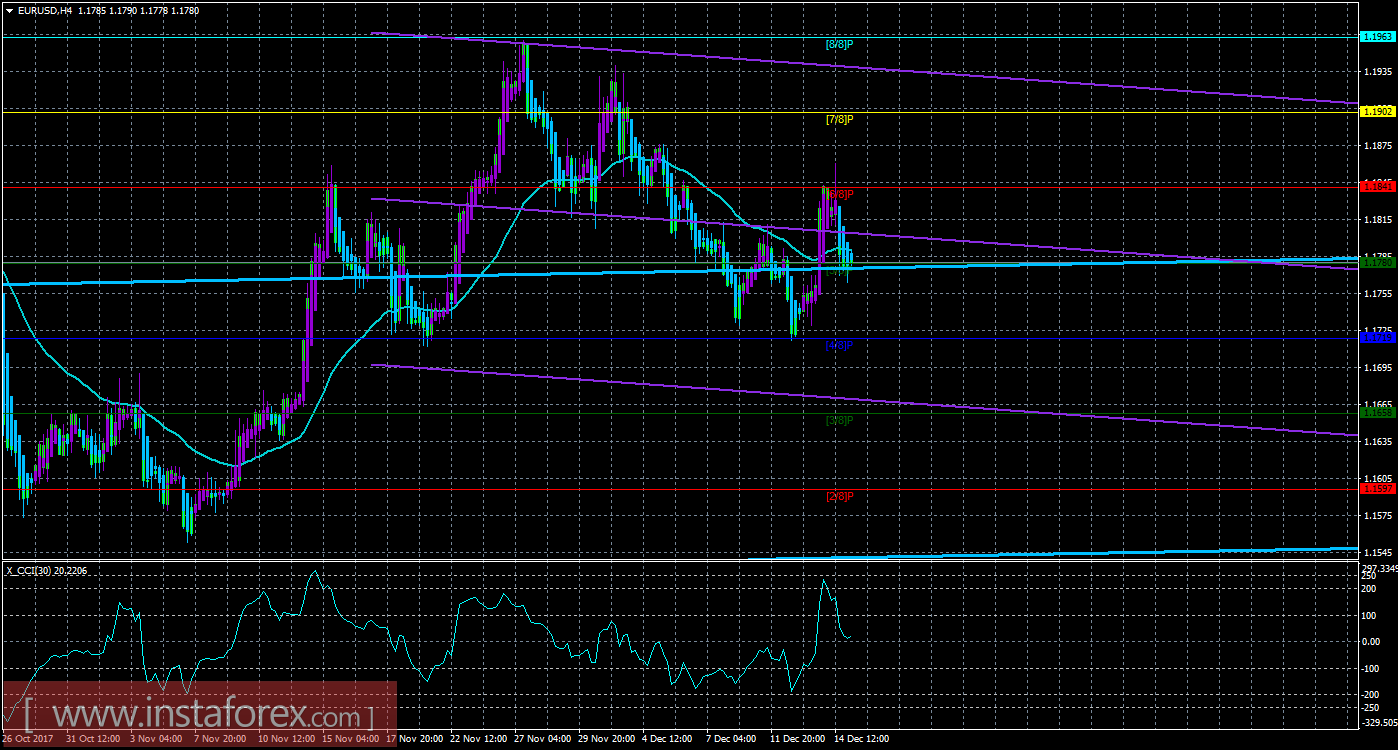The height and width of the screenshot is (750, 1398).
Task: Click the 1.1935 price scale value
Action: tap(1377, 72)
